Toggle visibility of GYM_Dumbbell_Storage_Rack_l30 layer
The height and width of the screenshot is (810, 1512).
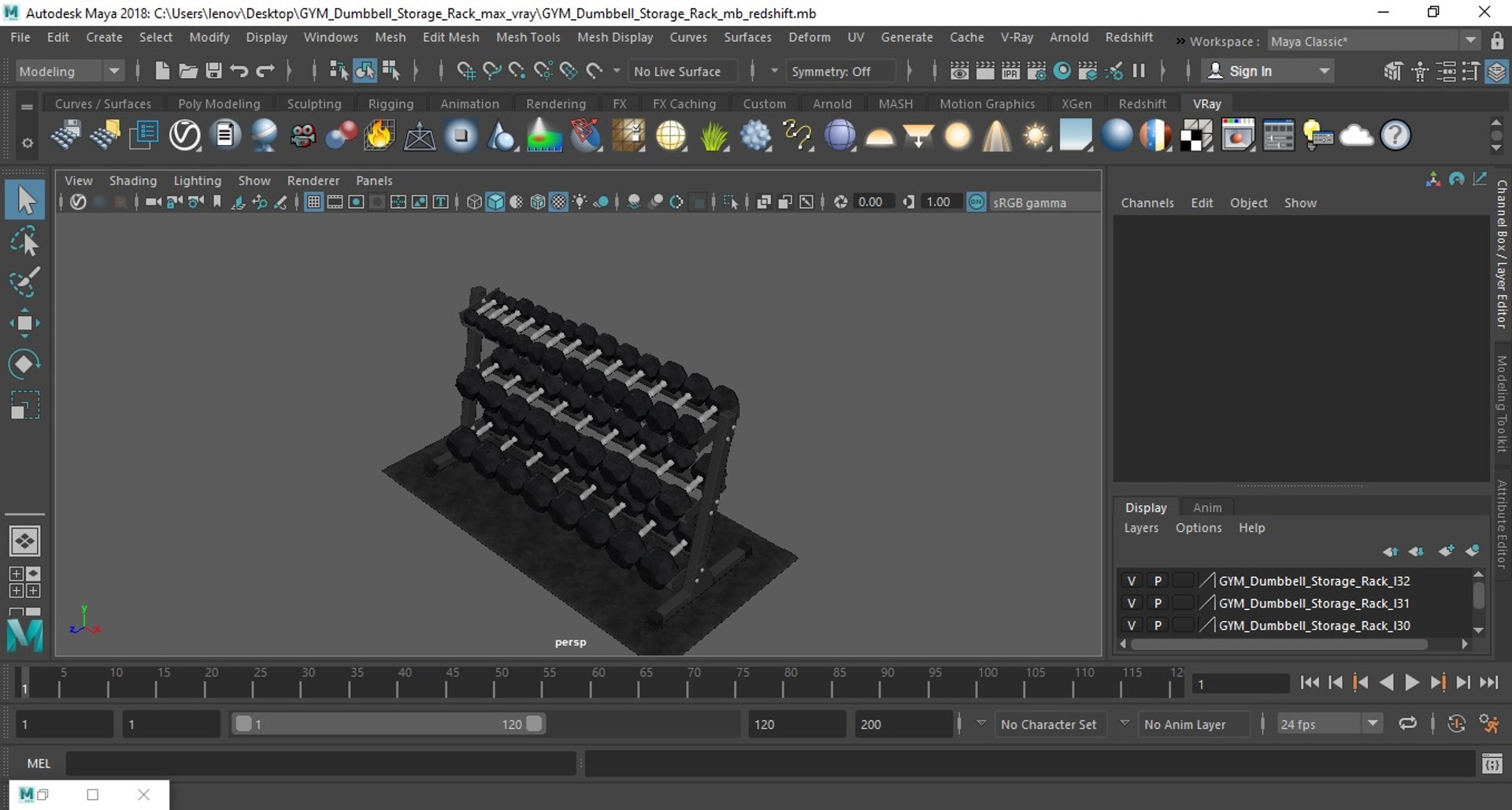point(1132,625)
